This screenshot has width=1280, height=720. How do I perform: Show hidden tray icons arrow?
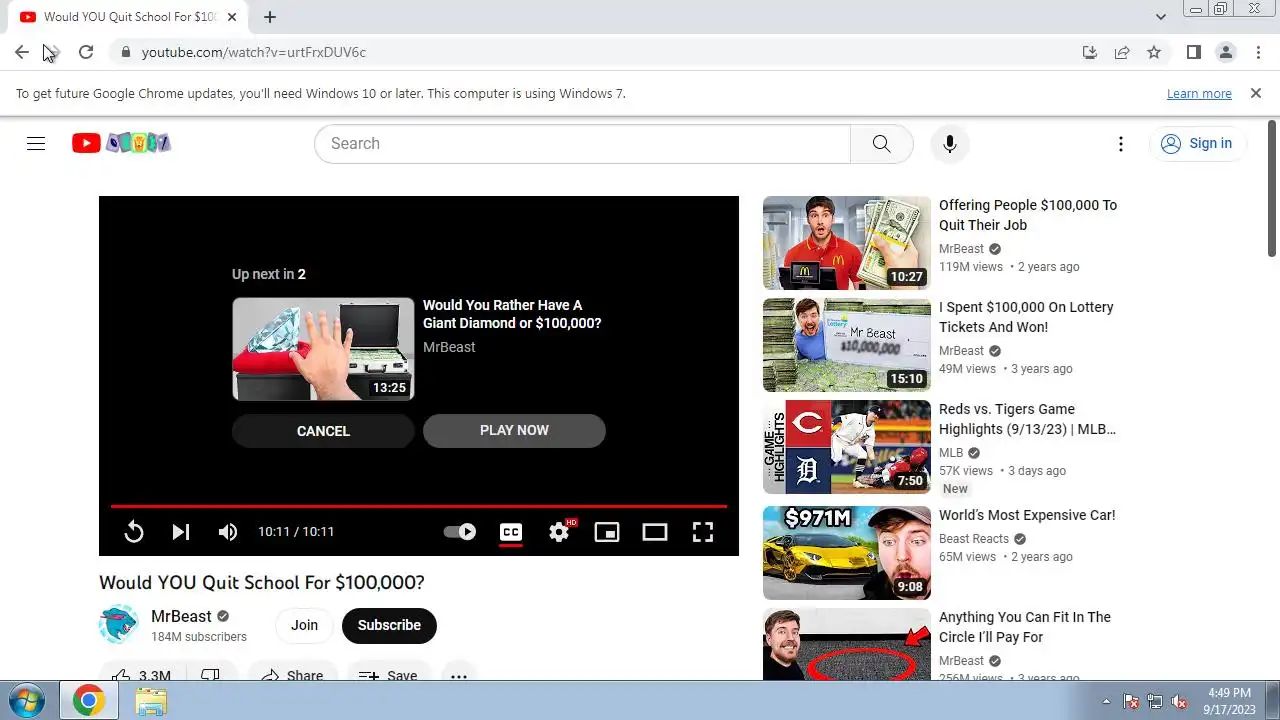(x=1106, y=701)
